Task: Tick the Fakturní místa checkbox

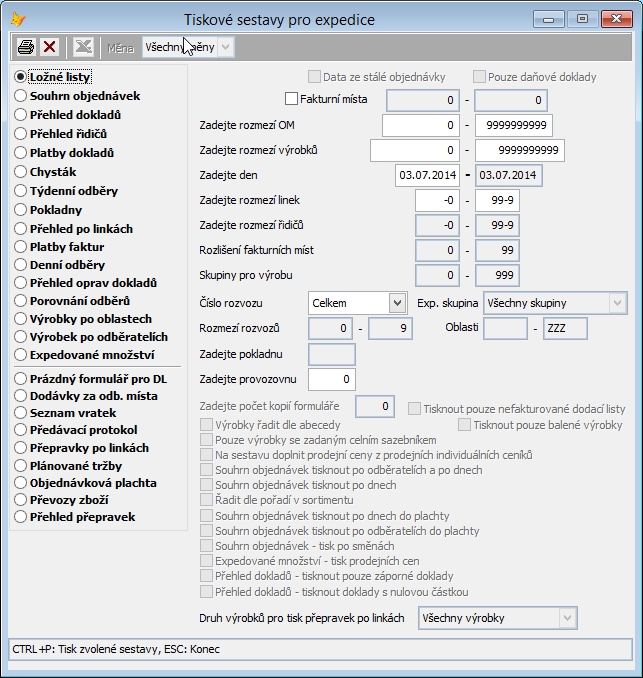Action: pyautogui.click(x=291, y=99)
